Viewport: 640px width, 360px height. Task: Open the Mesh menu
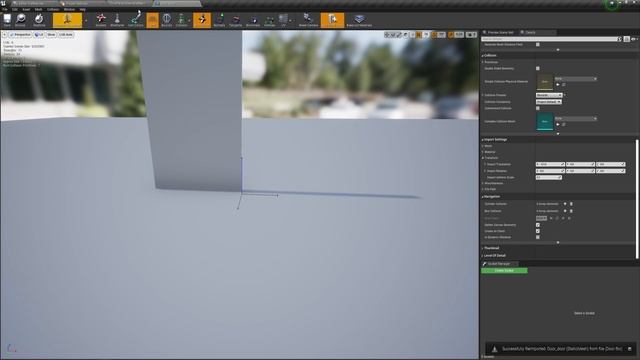pos(38,9)
